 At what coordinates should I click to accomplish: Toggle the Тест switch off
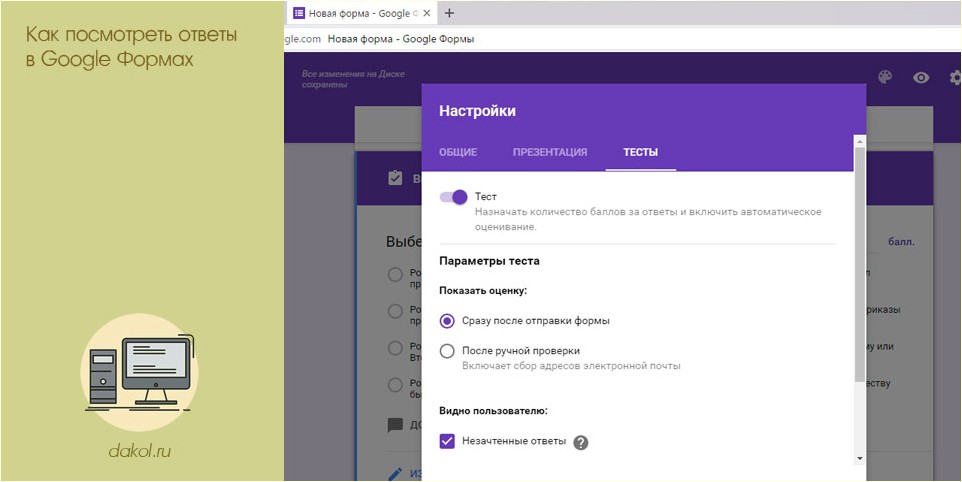tap(454, 197)
